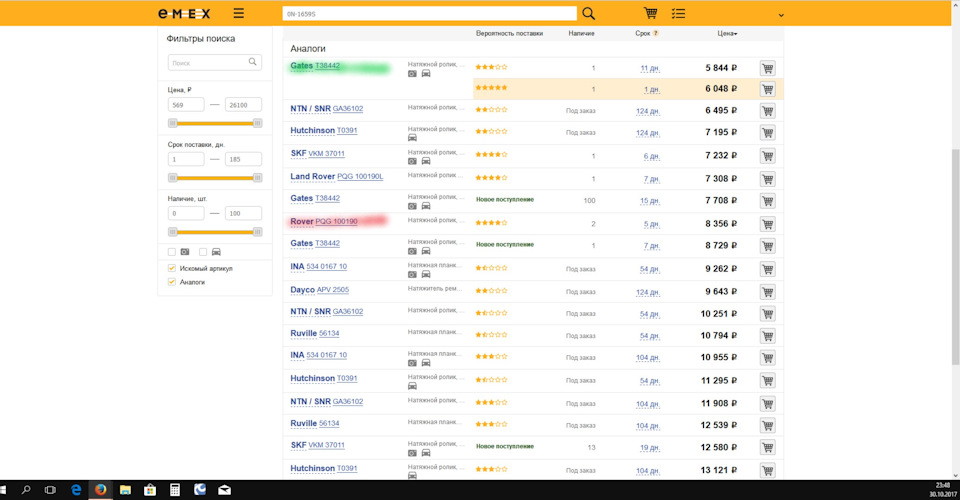This screenshot has height=500, width=960.
Task: Add the 6 048 ₽ offer to cart
Action: [x=767, y=89]
